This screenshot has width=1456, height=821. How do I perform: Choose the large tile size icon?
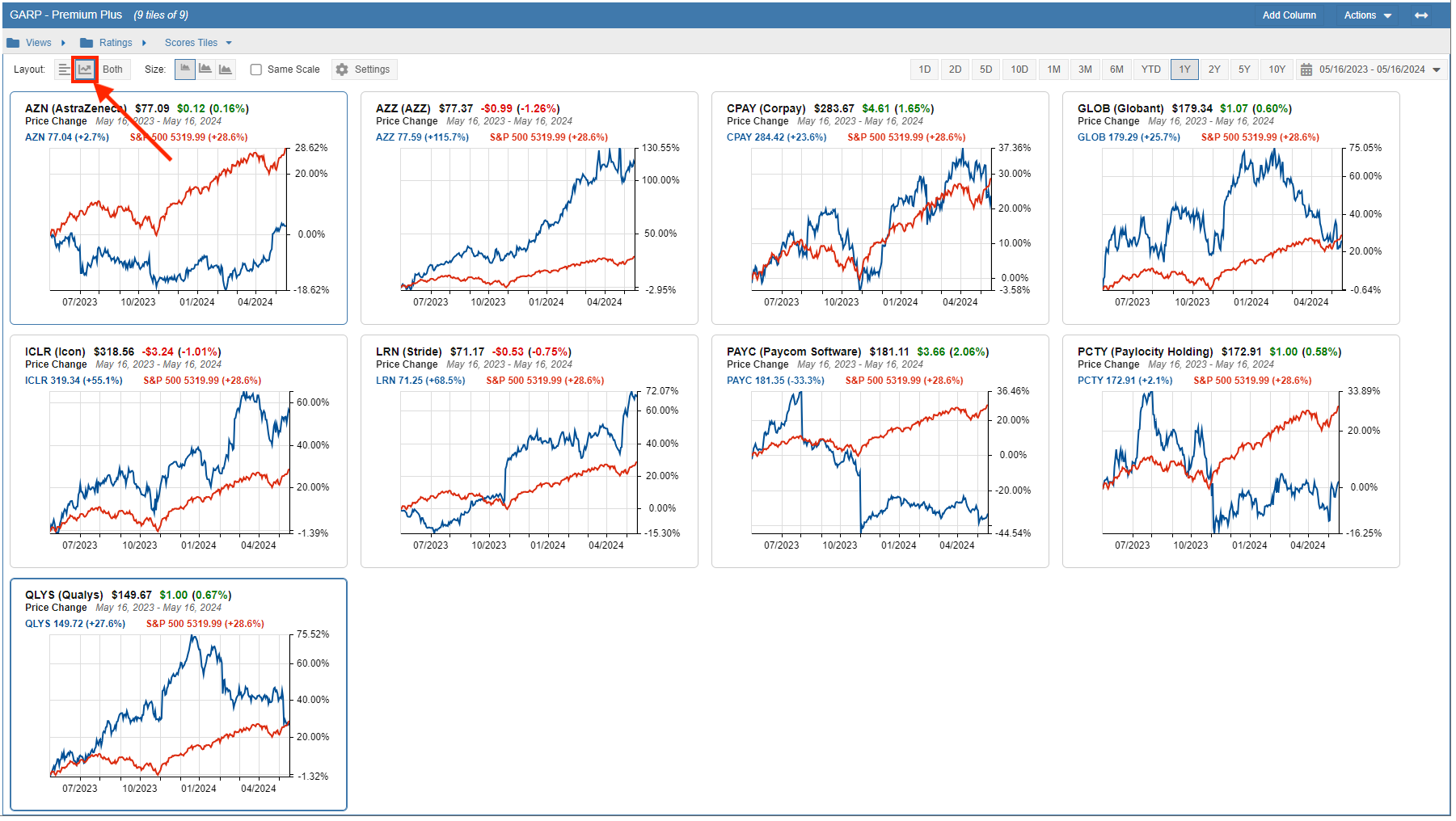pos(226,69)
